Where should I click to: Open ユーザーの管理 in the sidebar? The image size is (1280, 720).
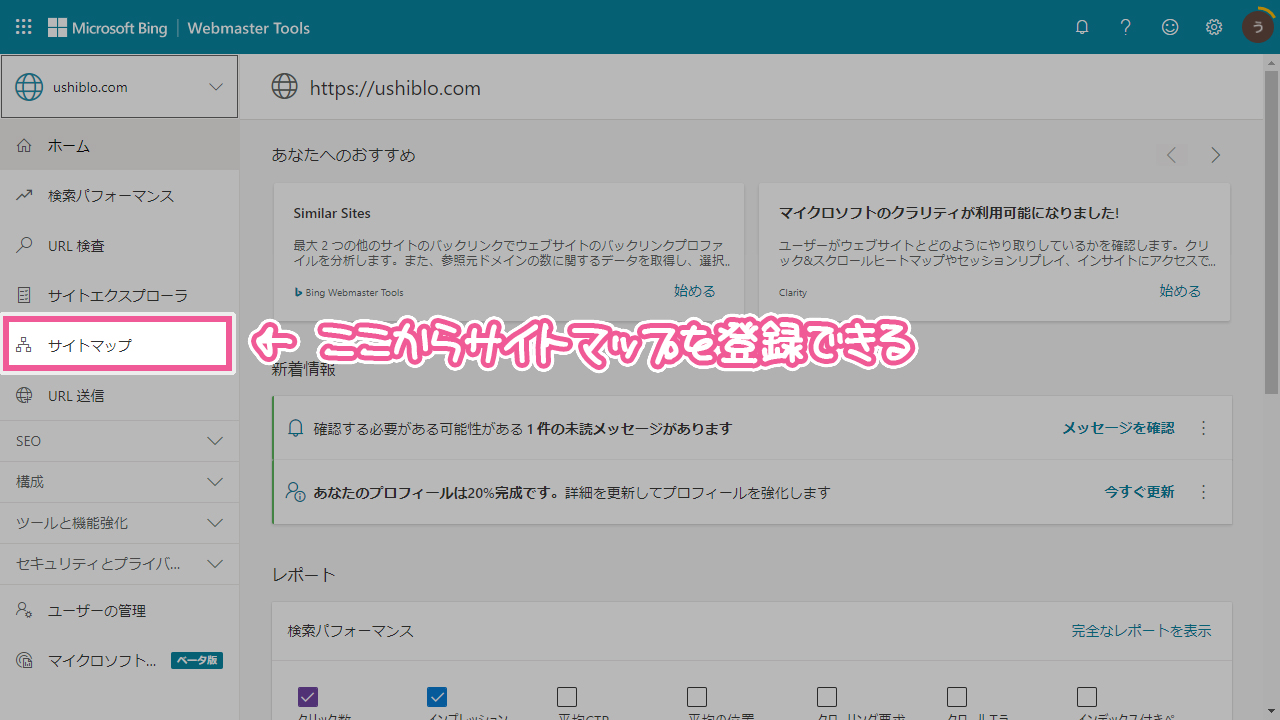(x=119, y=611)
